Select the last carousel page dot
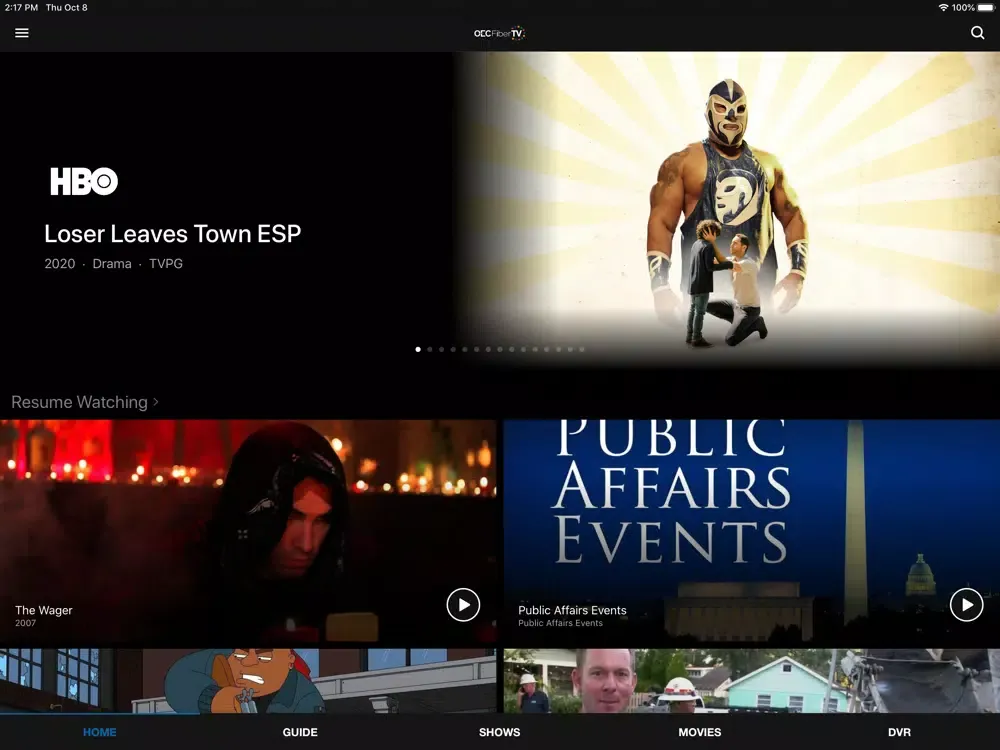 [x=582, y=349]
